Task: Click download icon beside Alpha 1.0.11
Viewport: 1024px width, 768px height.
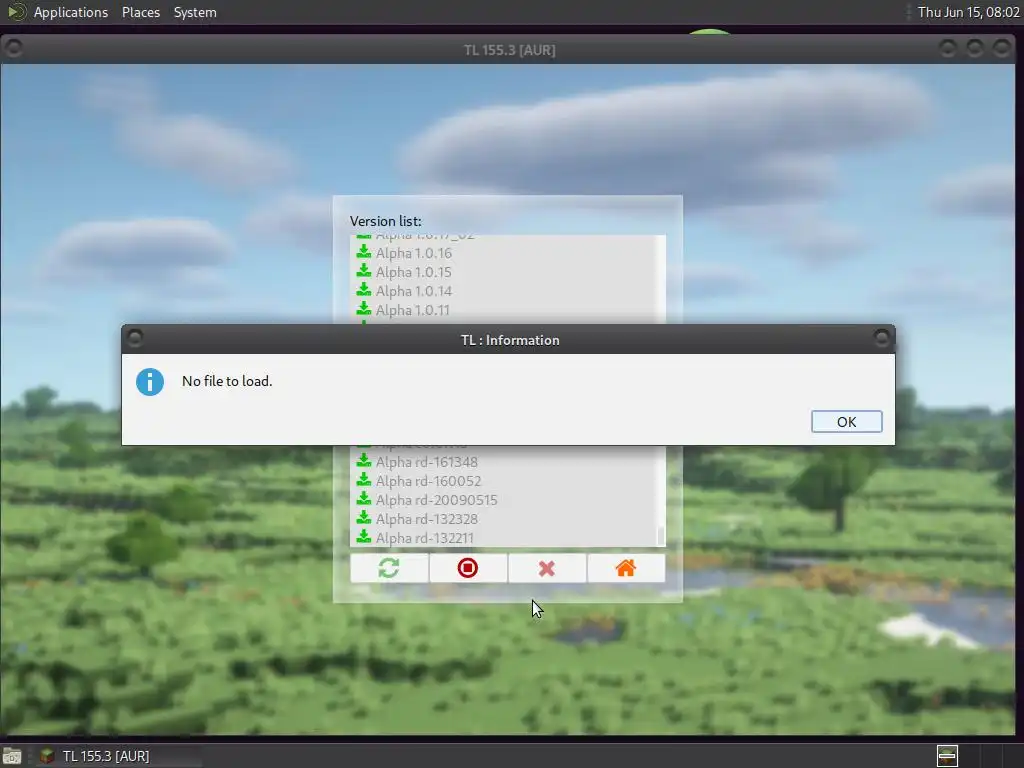Action: click(364, 309)
